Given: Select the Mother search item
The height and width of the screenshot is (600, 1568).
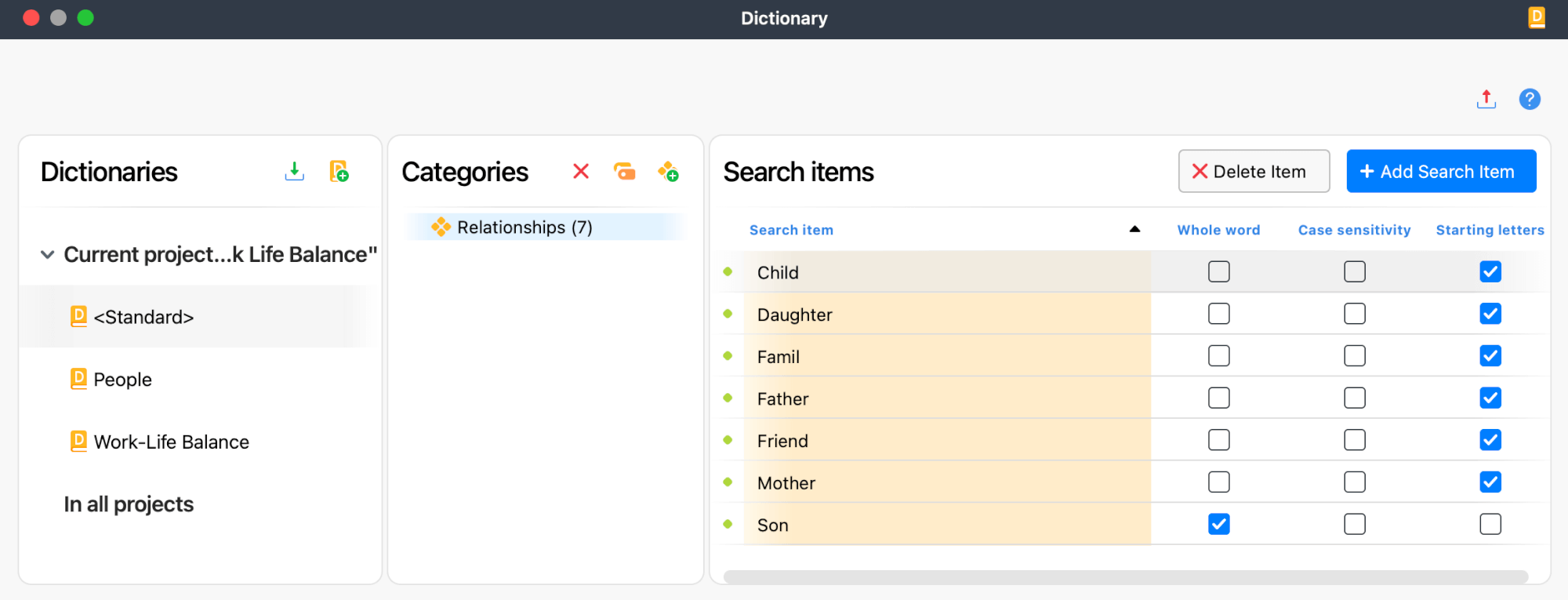Looking at the screenshot, I should 786,483.
